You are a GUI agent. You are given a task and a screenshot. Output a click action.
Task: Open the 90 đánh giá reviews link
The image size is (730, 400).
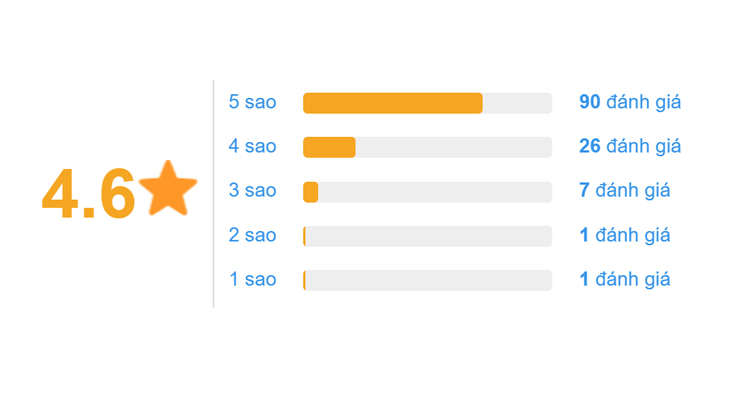tap(630, 102)
